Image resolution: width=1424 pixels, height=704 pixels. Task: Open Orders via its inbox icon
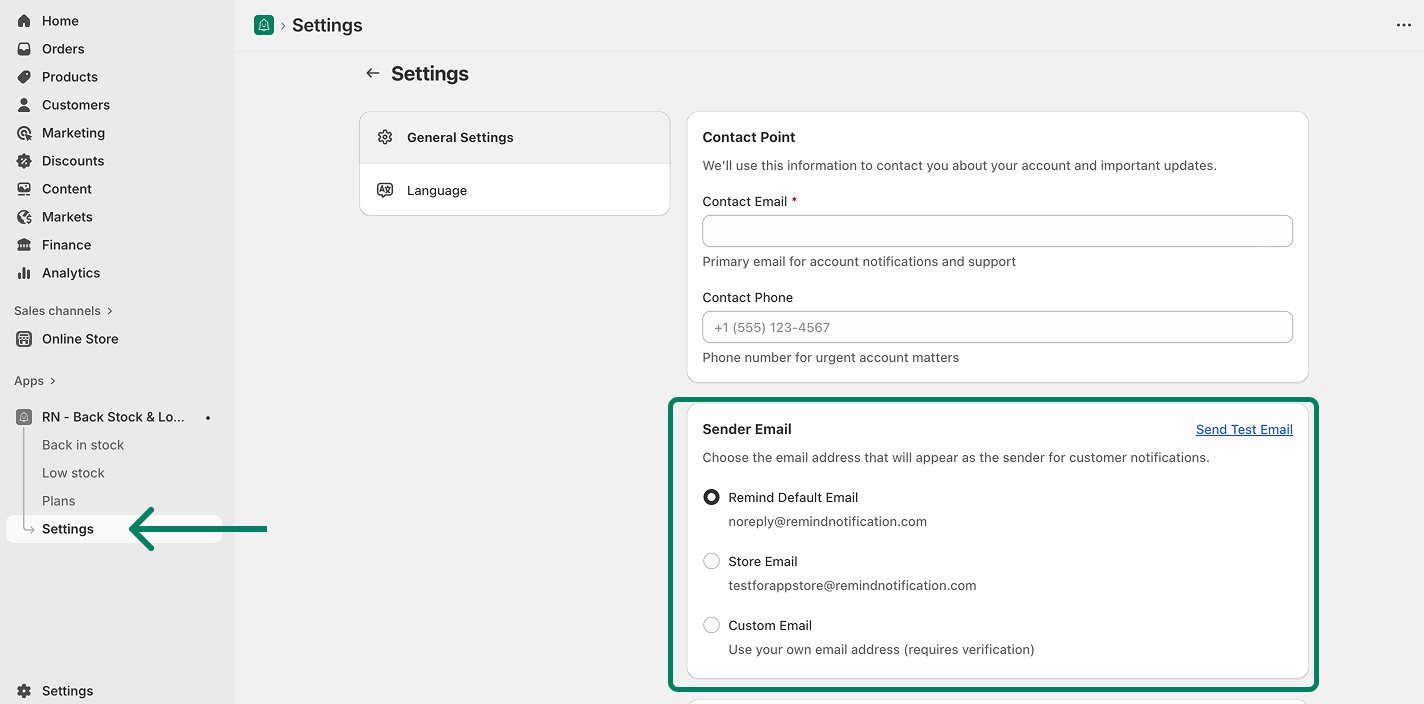[24, 49]
